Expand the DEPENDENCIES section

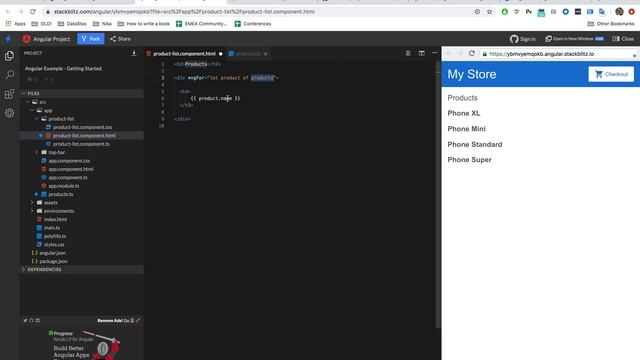pos(82,269)
